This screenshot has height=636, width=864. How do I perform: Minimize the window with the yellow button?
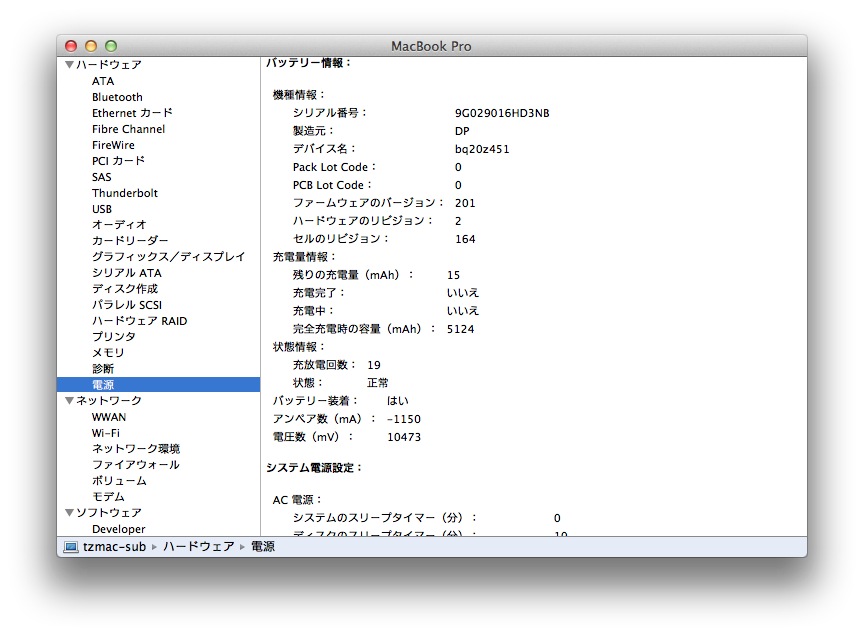[x=91, y=46]
